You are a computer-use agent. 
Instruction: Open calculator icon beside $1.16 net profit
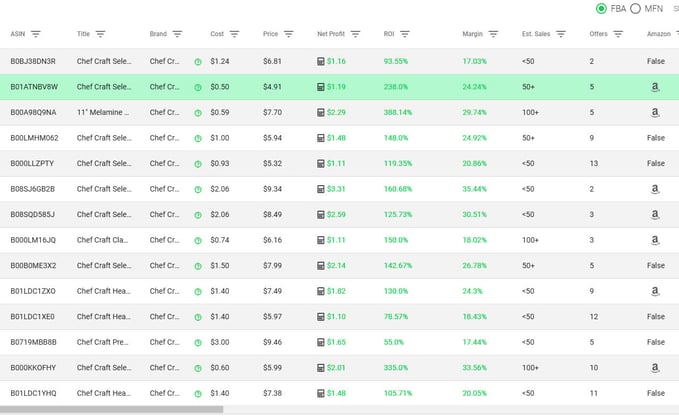tap(321, 61)
